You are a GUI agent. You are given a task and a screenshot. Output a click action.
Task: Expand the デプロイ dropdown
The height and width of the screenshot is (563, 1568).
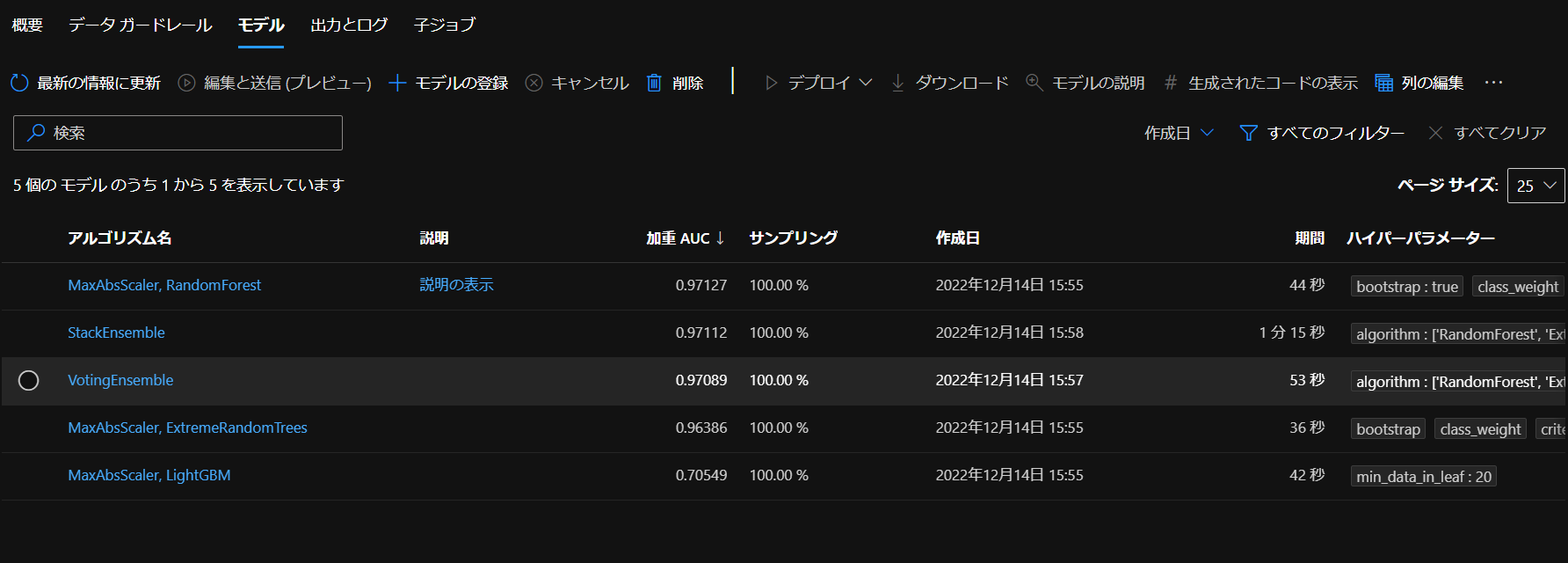tap(865, 83)
